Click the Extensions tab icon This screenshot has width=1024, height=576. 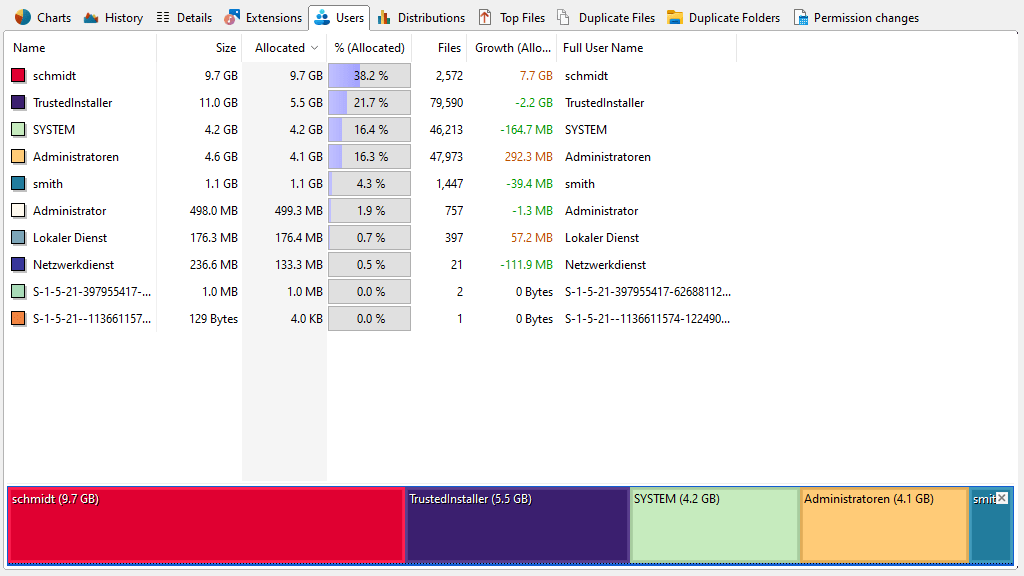tap(232, 17)
